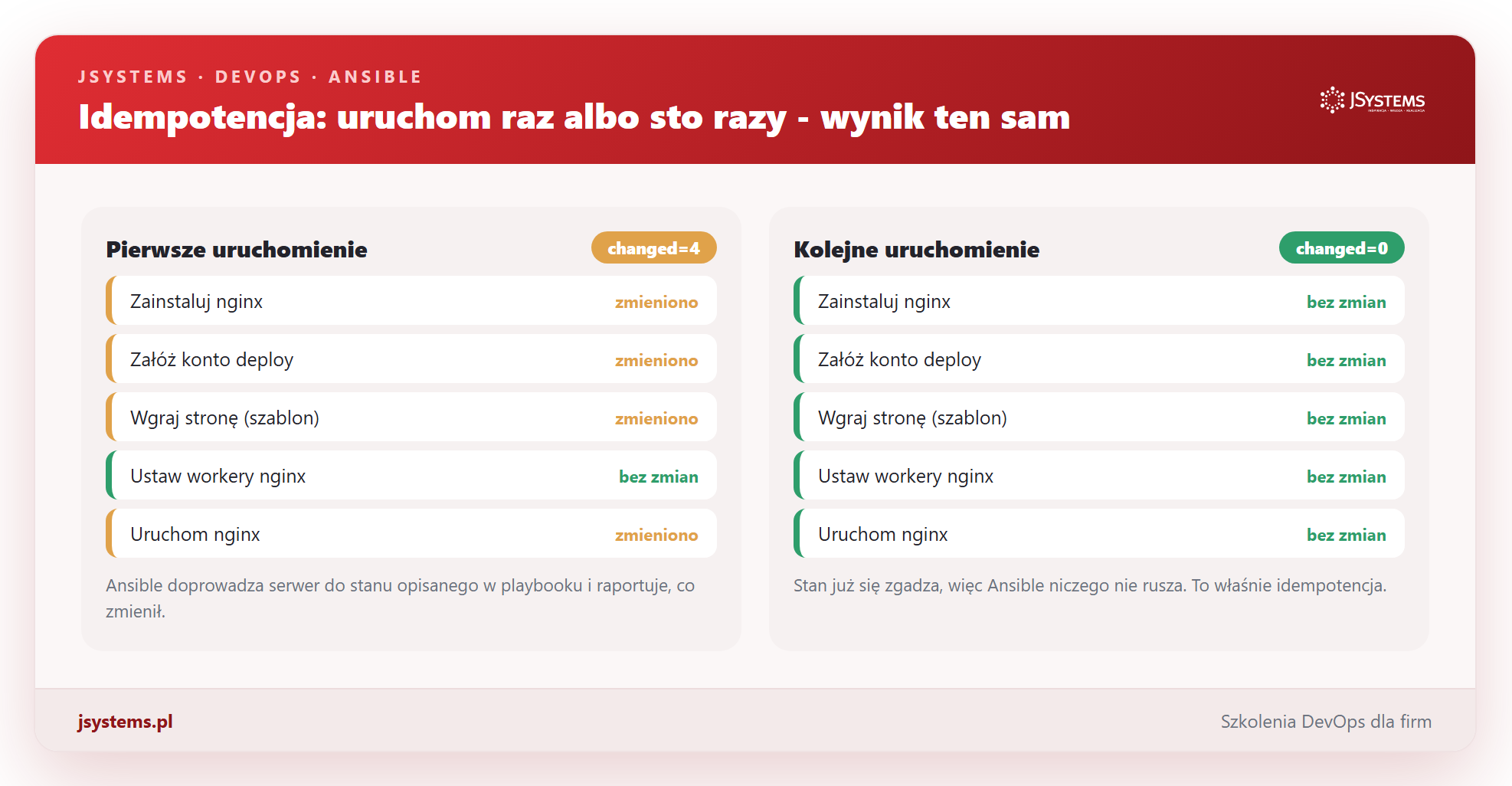The image size is (1512, 786).
Task: Click 'Wgraj stronę (szablon)' in Pierwsze uruchomienie
Action: point(224,418)
